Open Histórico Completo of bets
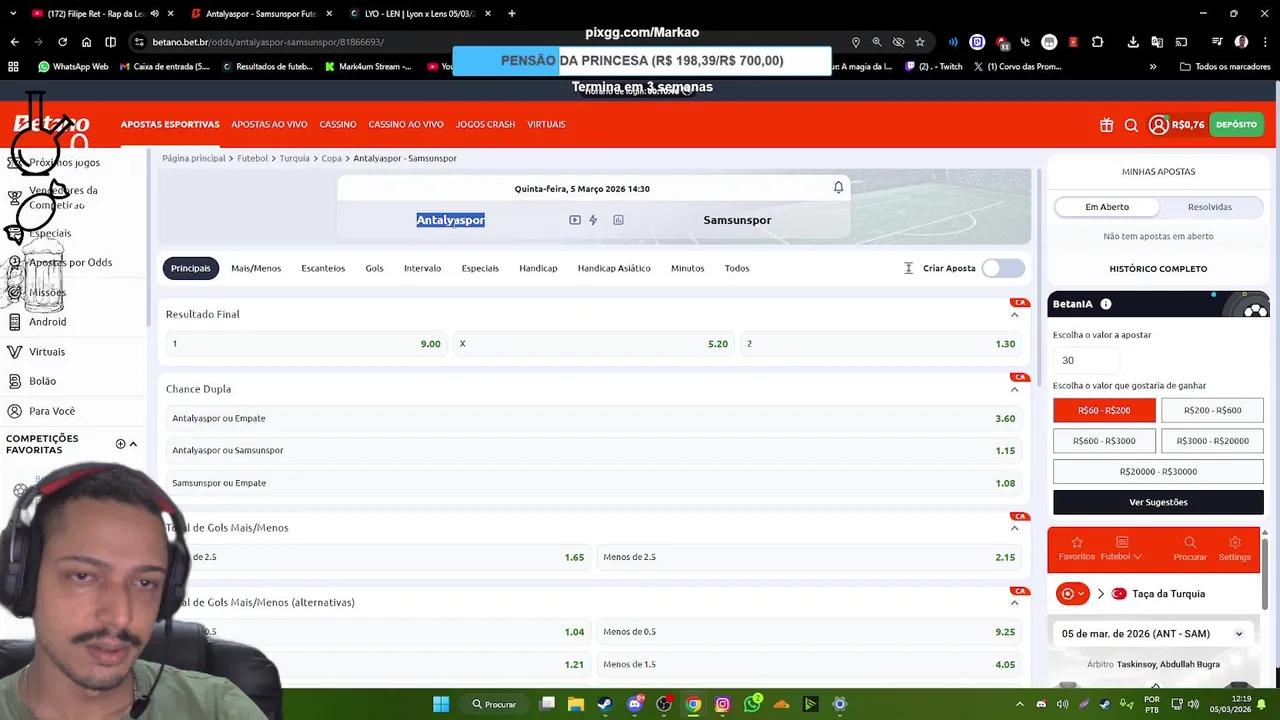 tap(1158, 269)
